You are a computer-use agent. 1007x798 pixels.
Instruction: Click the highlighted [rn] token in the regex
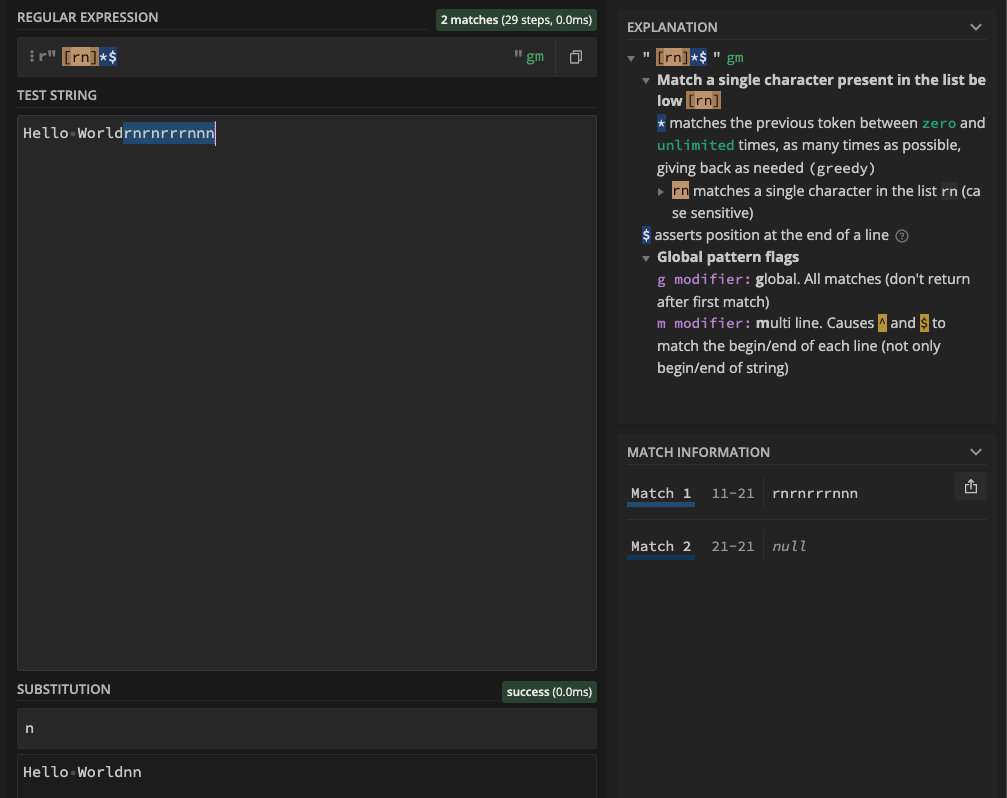pos(82,57)
